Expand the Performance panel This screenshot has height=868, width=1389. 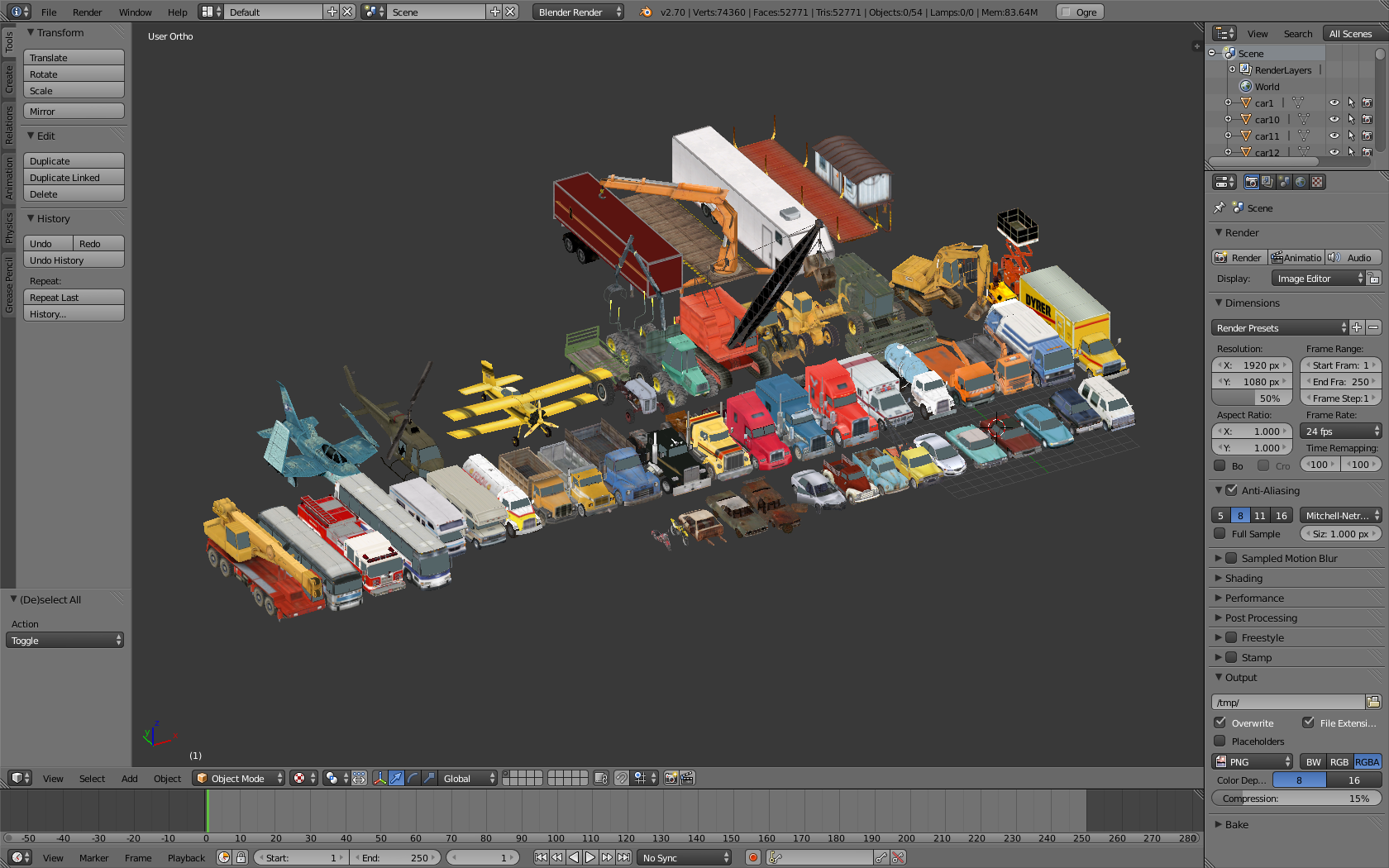(1254, 598)
